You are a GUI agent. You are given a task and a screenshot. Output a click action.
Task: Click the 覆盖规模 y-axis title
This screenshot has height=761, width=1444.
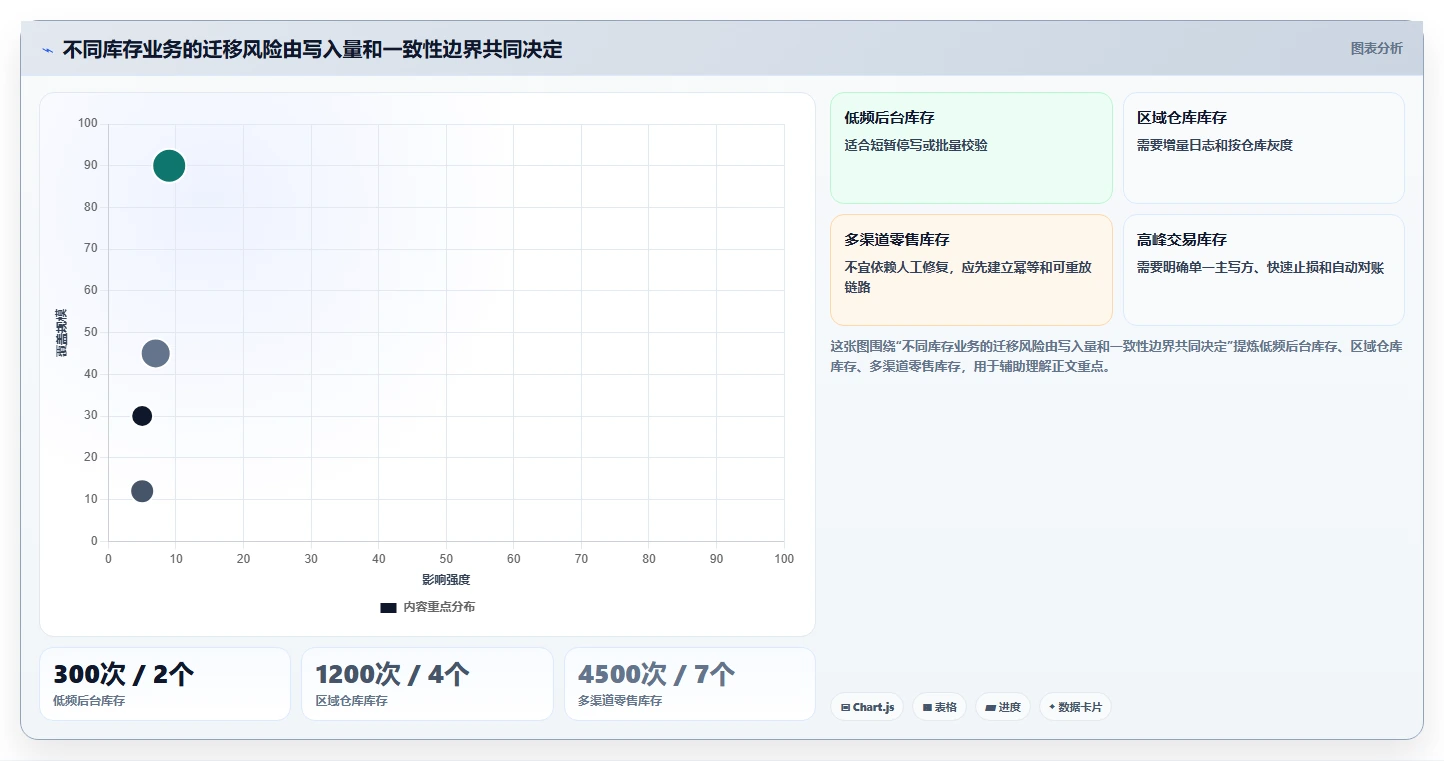click(x=62, y=333)
